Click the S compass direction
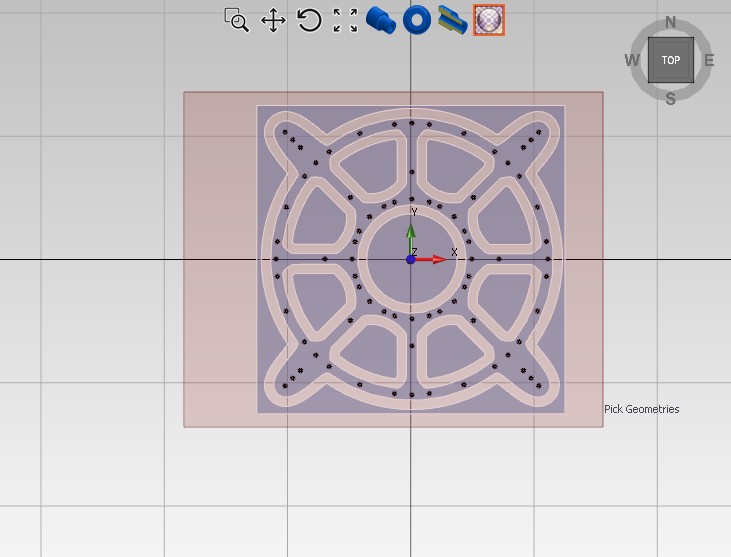731x557 pixels. pyautogui.click(x=670, y=99)
